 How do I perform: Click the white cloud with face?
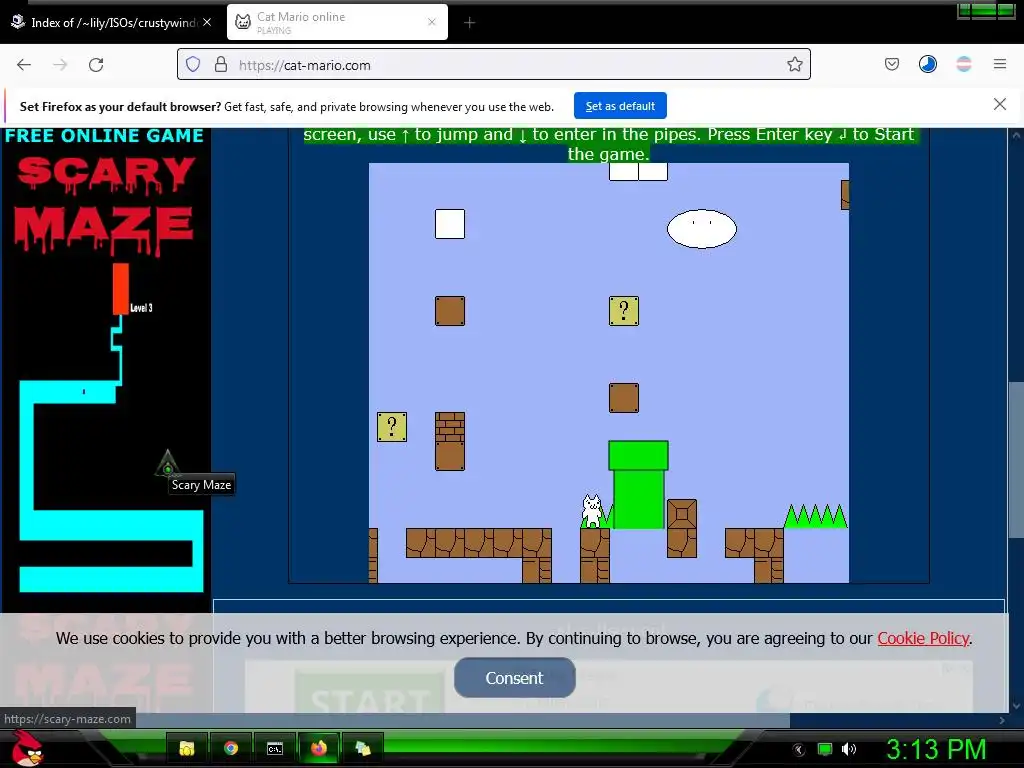[x=701, y=229]
